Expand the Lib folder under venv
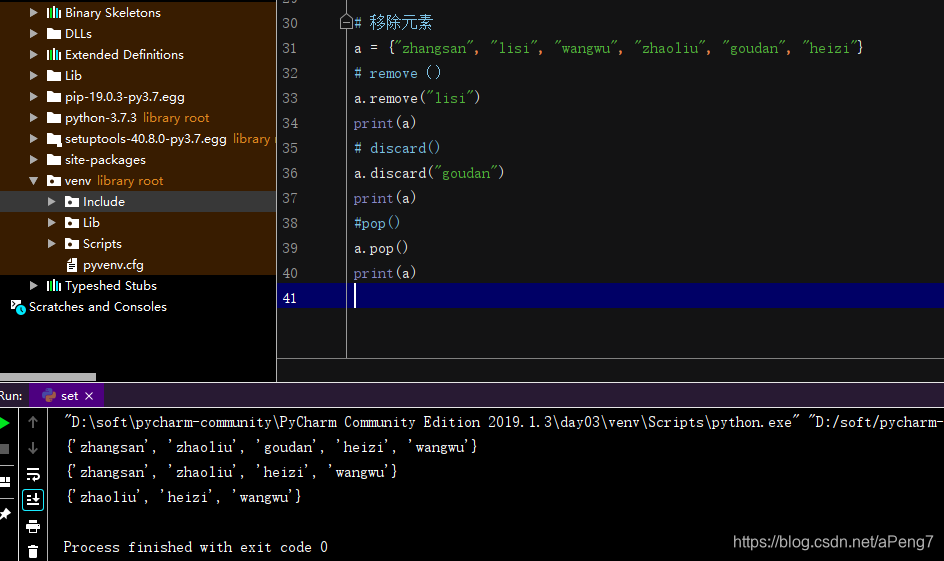The image size is (944, 561). click(x=52, y=223)
